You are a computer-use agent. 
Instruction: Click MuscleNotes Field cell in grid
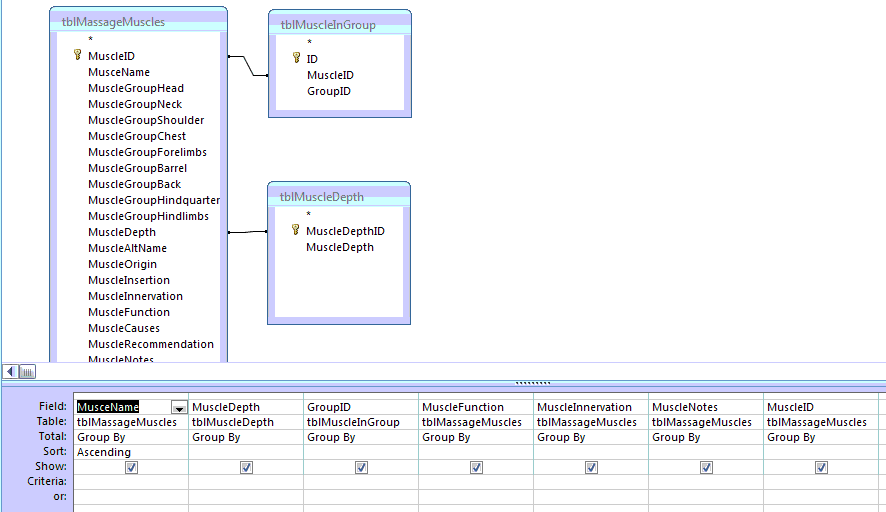(706, 407)
